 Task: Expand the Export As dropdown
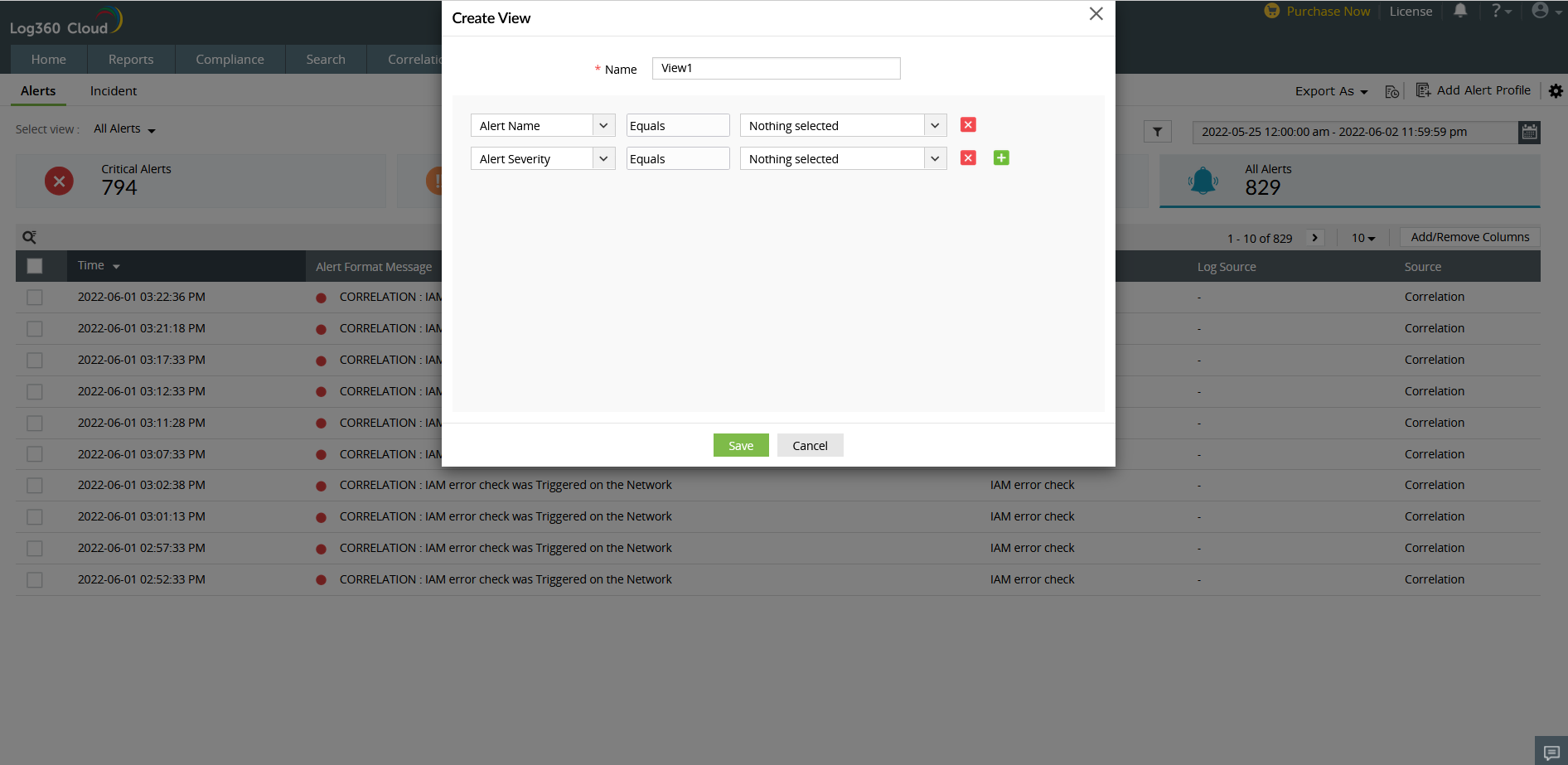[1332, 91]
